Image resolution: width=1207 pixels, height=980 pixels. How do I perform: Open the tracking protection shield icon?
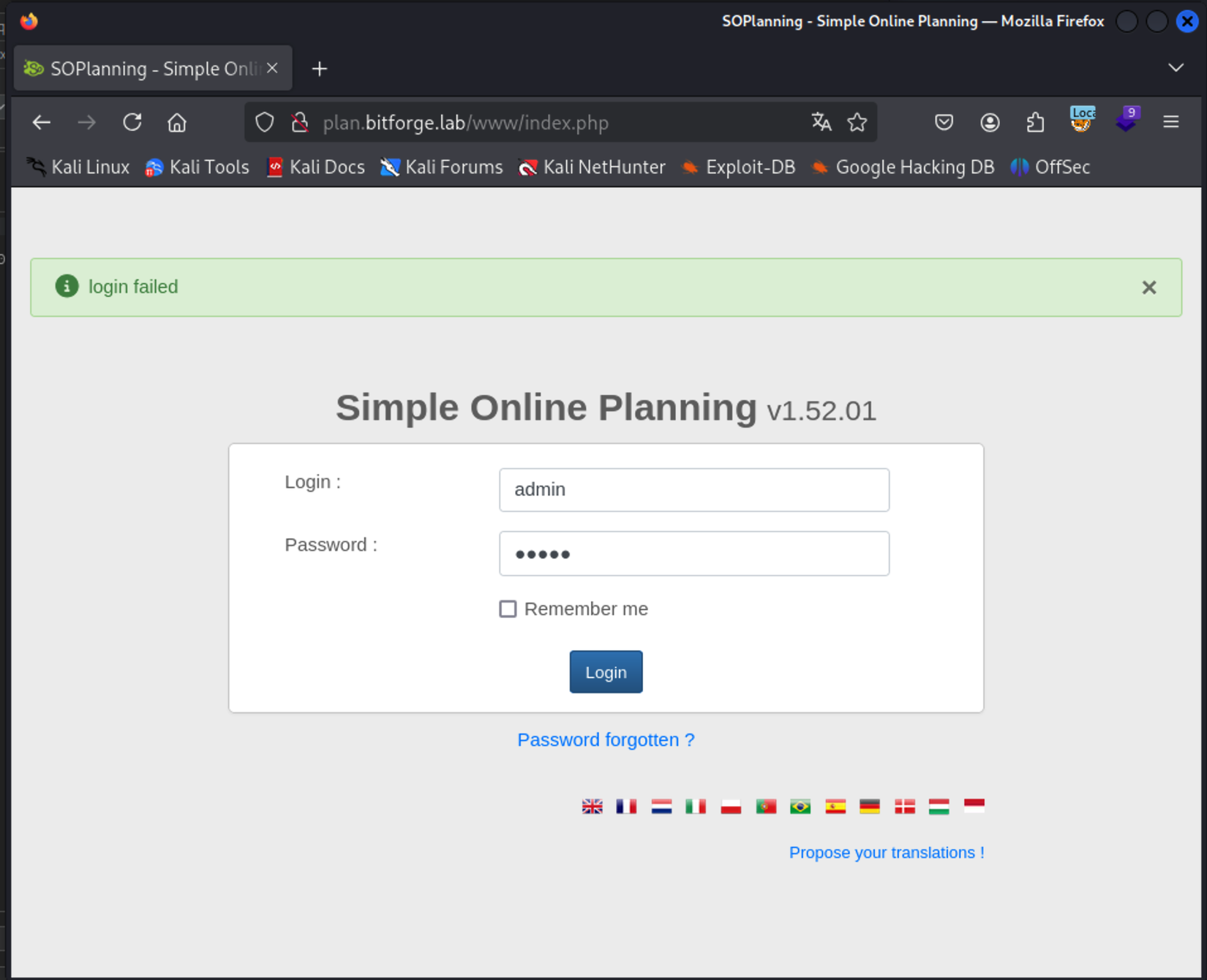(265, 122)
